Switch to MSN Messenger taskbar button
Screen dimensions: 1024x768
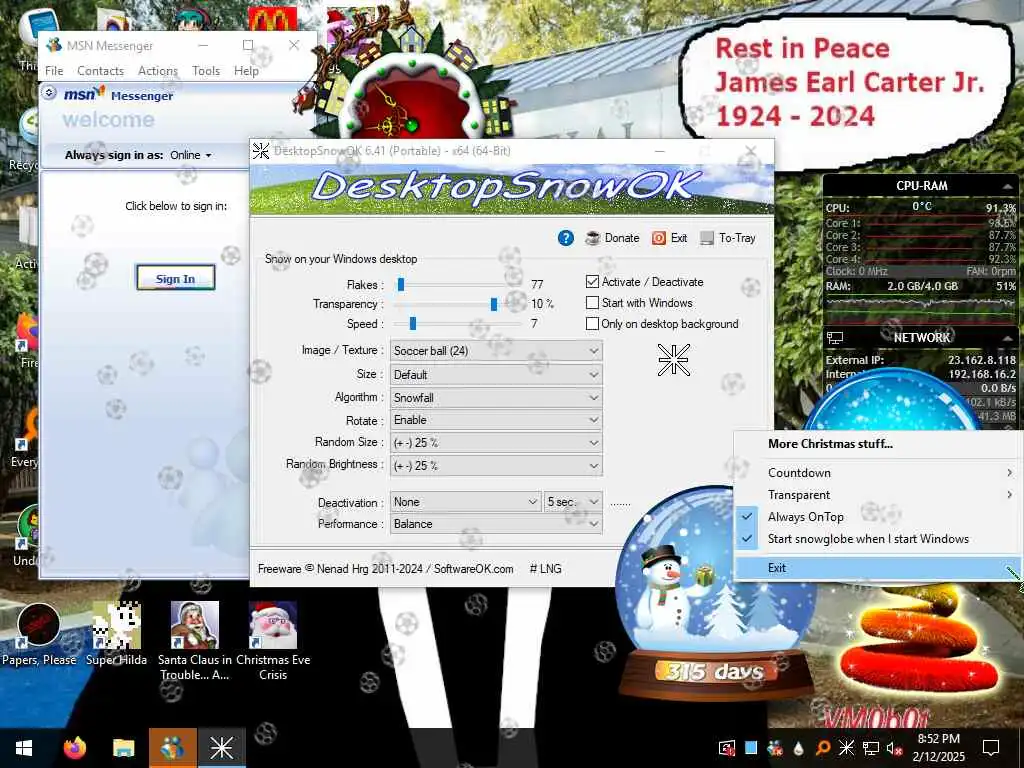pyautogui.click(x=172, y=748)
